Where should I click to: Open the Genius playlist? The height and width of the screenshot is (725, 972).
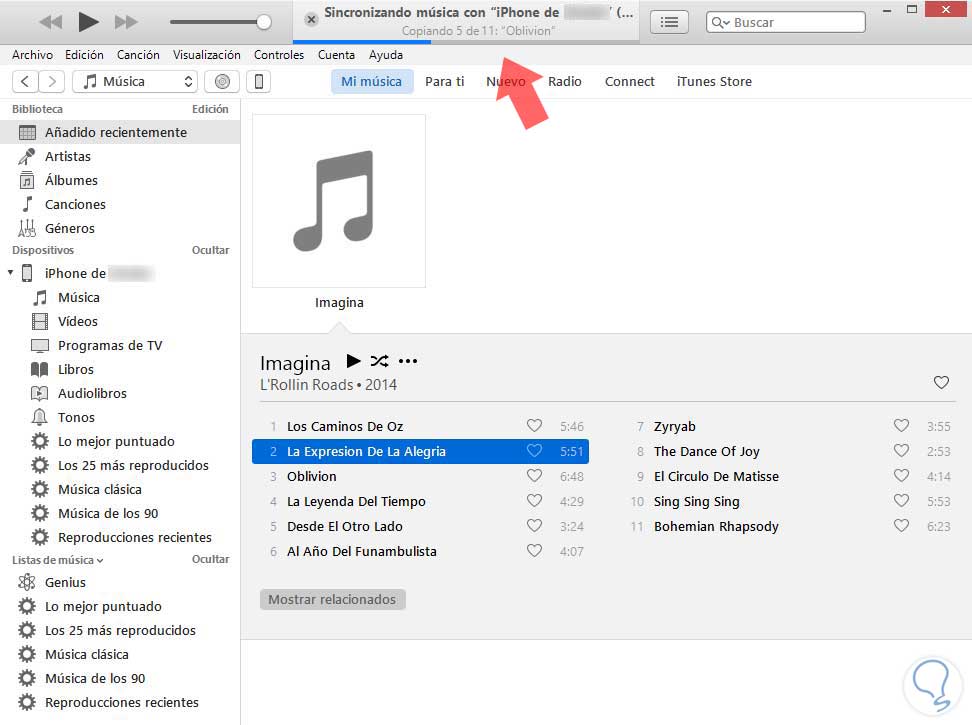(x=120, y=582)
